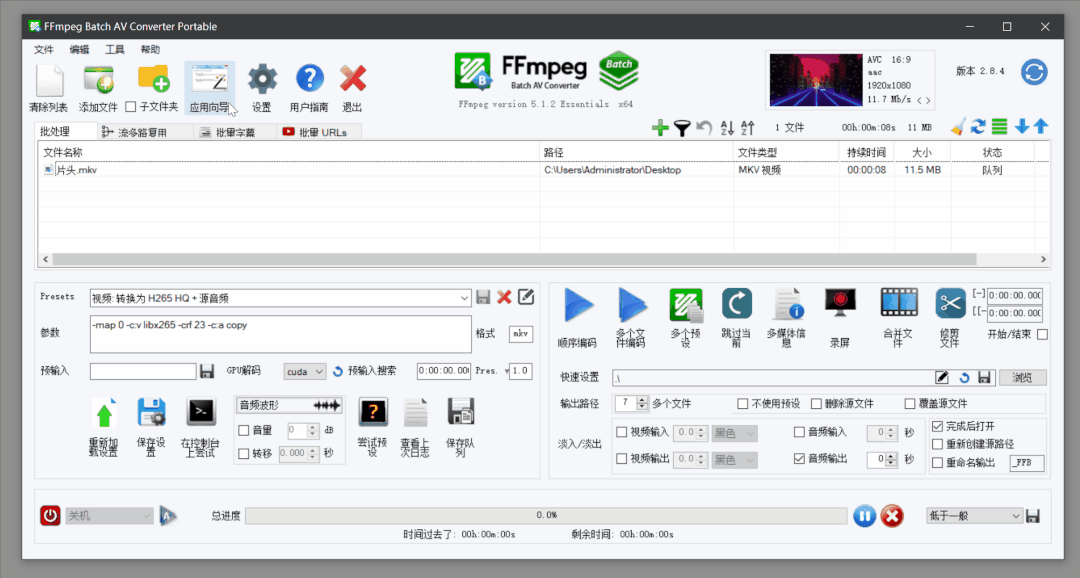Click the 修剪文件 trim scissors icon

point(949,303)
